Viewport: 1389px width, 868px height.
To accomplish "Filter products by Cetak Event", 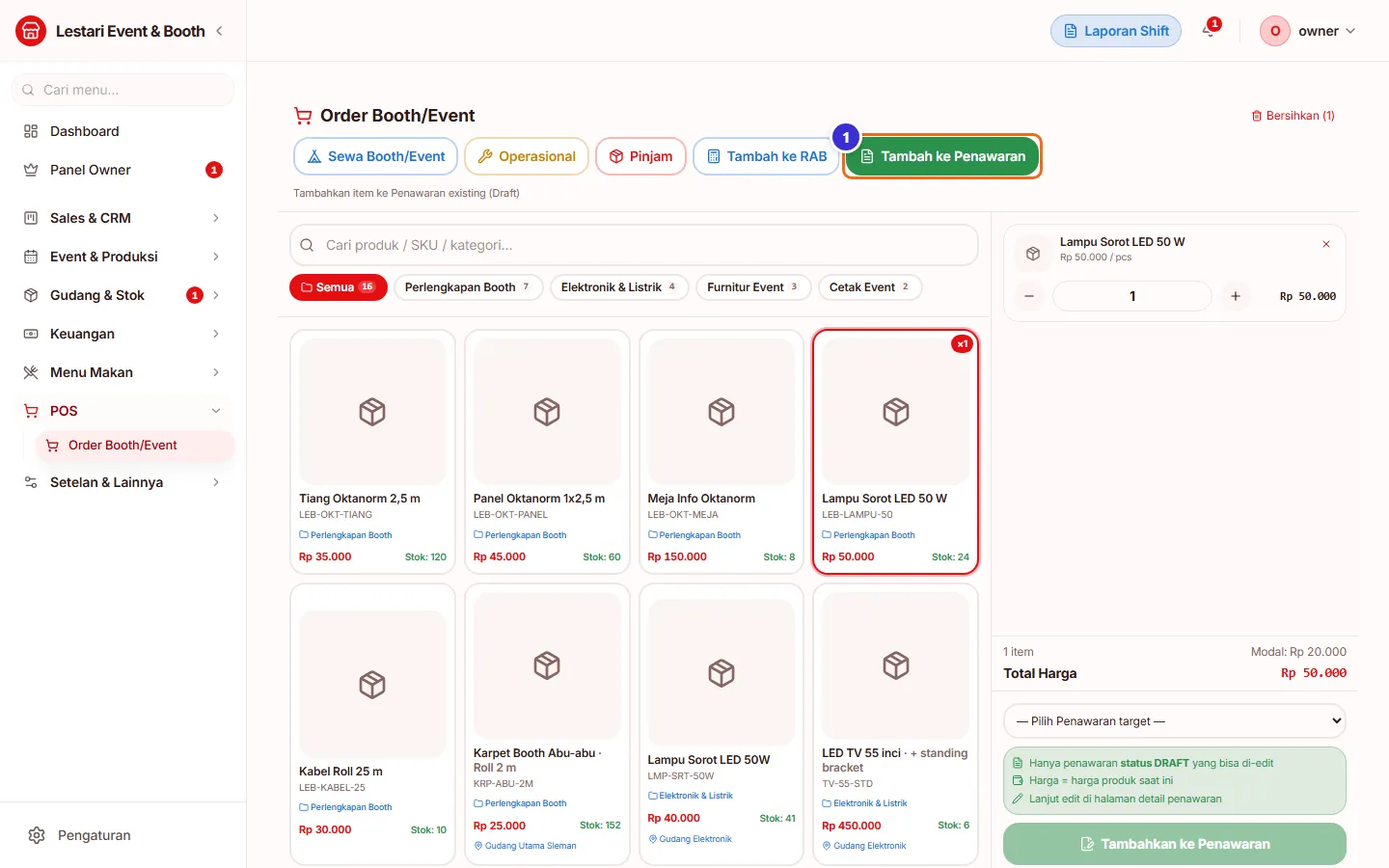I will click(x=869, y=287).
